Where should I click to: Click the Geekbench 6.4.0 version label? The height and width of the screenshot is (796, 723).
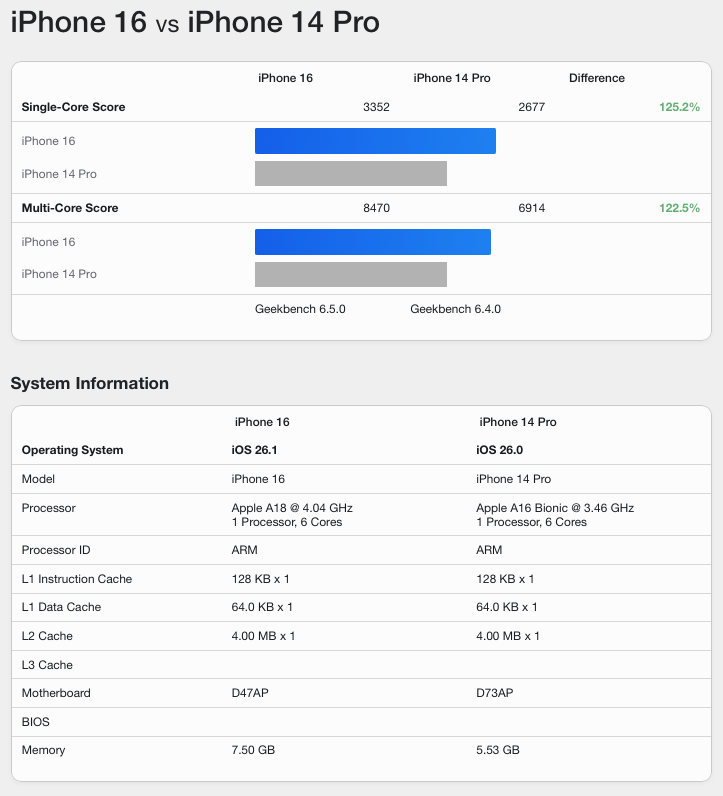pyautogui.click(x=455, y=309)
